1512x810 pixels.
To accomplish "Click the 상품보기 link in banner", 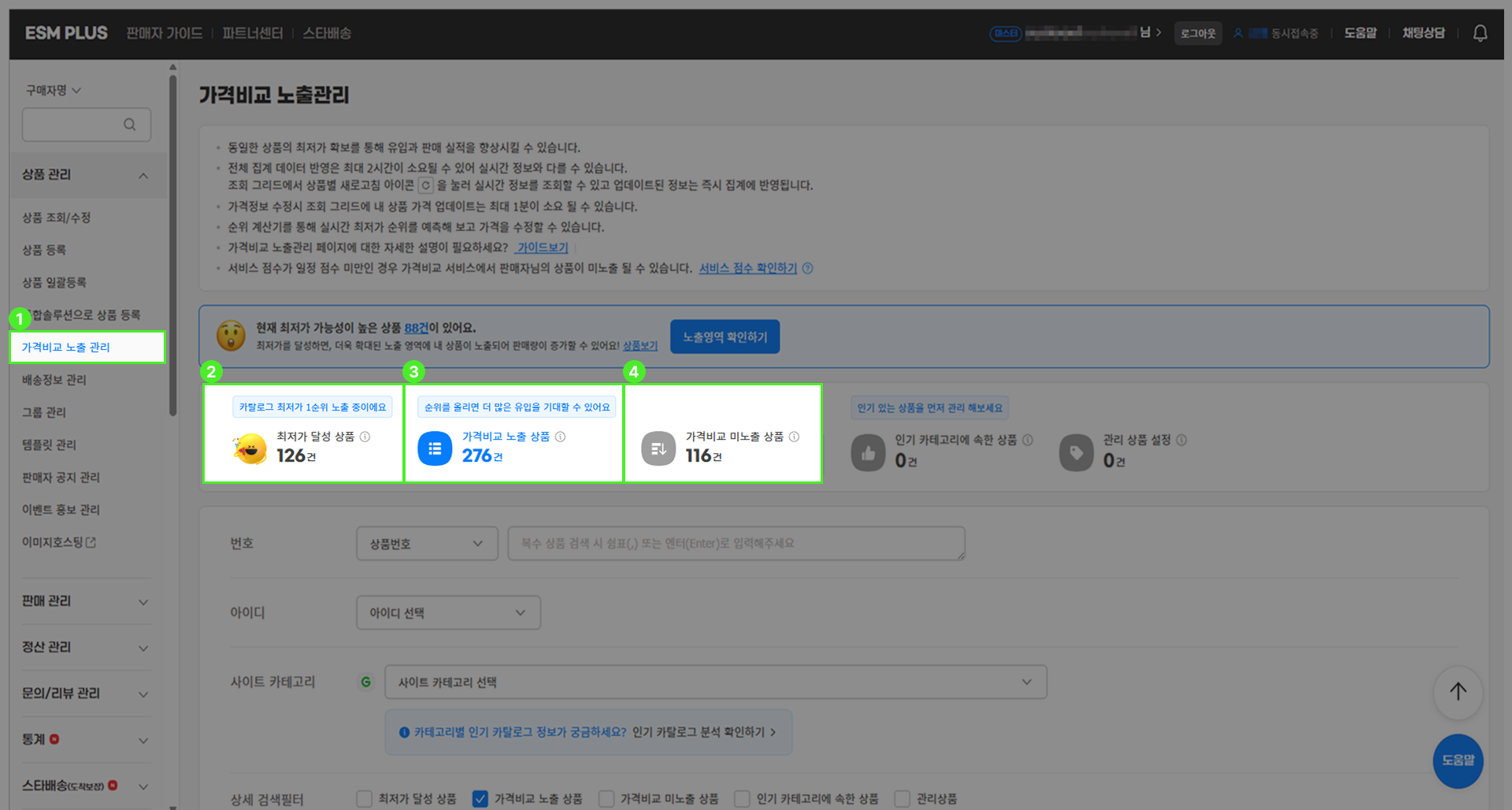I will point(640,346).
